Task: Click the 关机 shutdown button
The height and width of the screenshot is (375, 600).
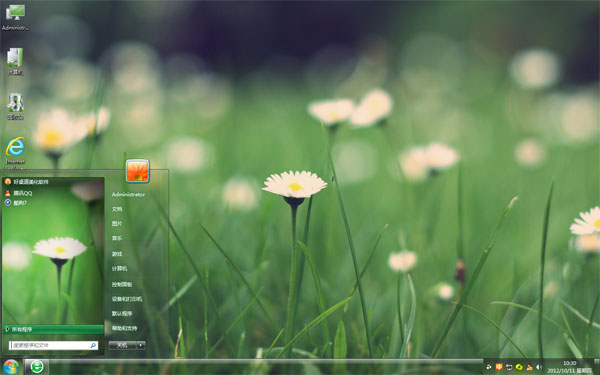Action: 122,345
